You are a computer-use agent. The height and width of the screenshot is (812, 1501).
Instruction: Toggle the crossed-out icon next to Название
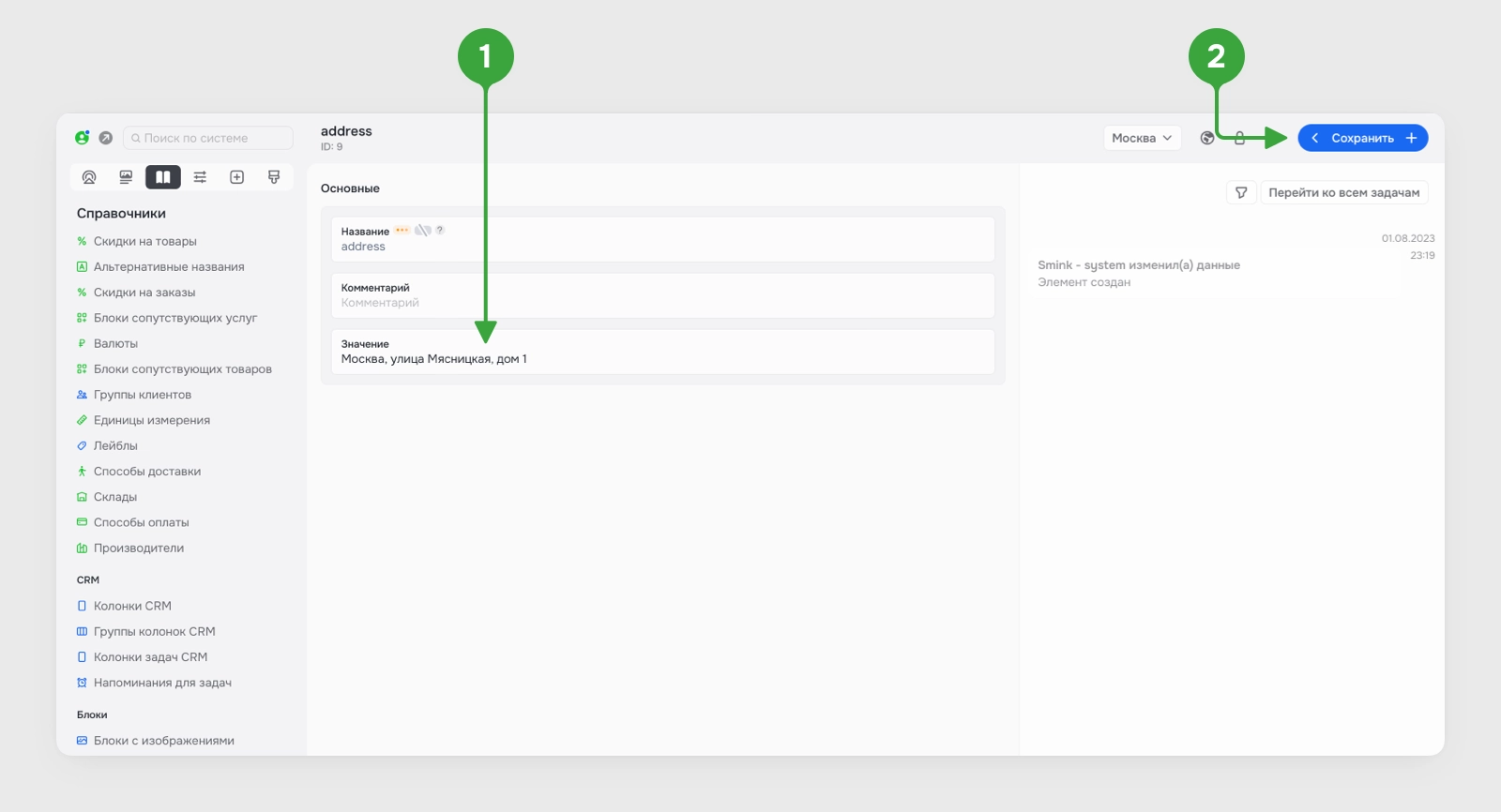[423, 231]
